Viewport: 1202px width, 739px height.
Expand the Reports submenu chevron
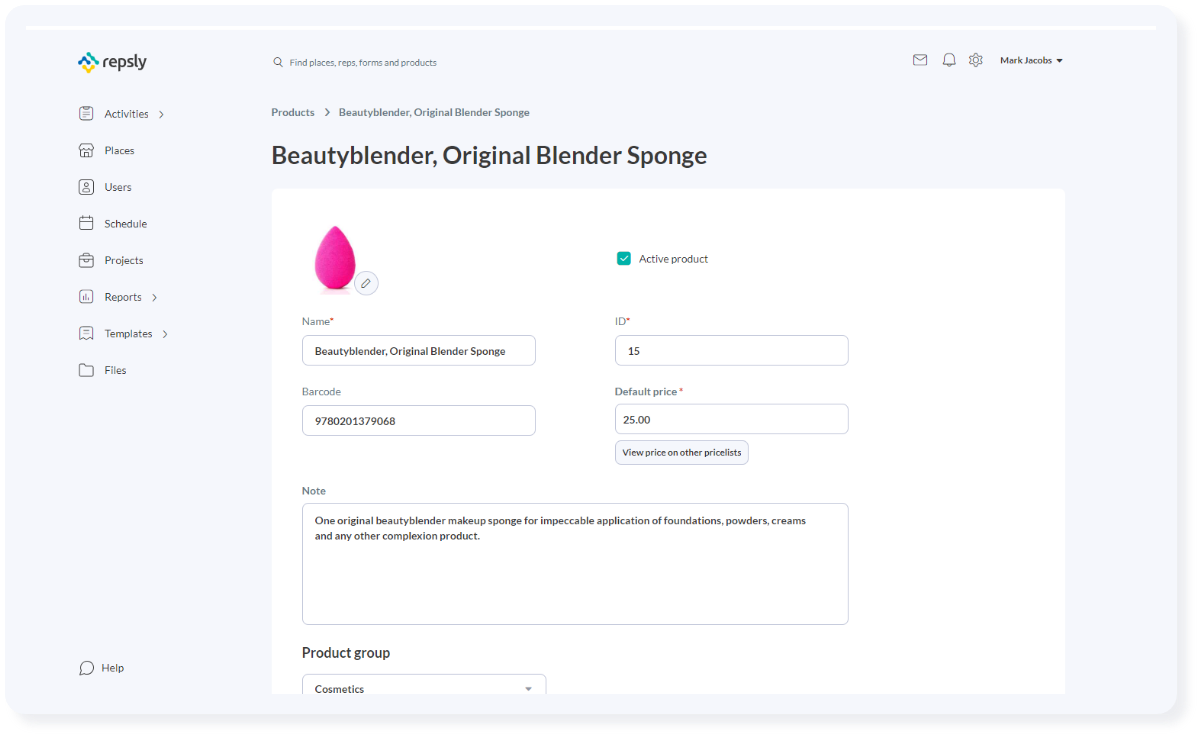pyautogui.click(x=155, y=298)
